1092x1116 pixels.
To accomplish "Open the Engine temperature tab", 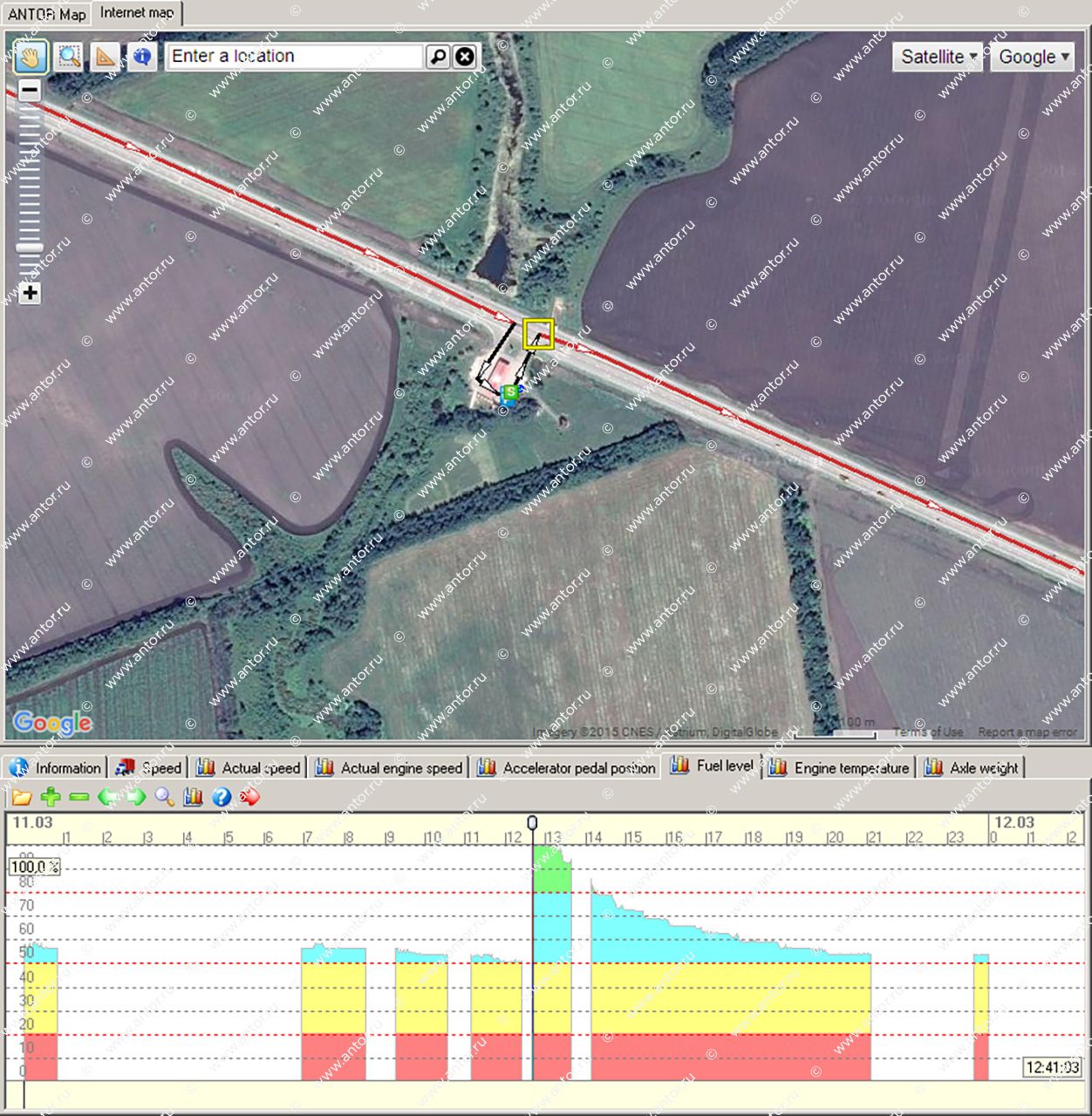I will point(839,768).
